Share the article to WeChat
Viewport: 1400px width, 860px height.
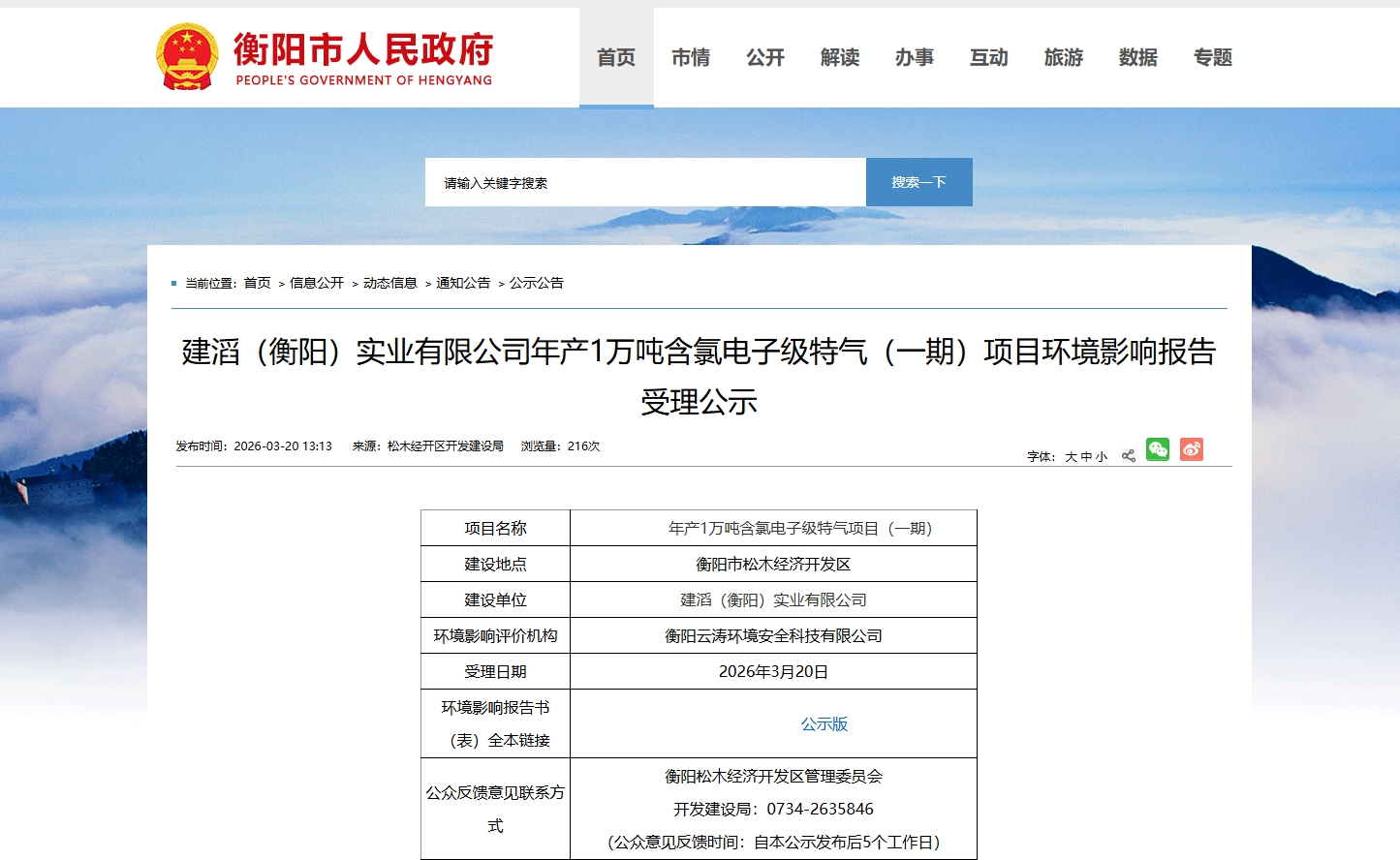point(1157,448)
